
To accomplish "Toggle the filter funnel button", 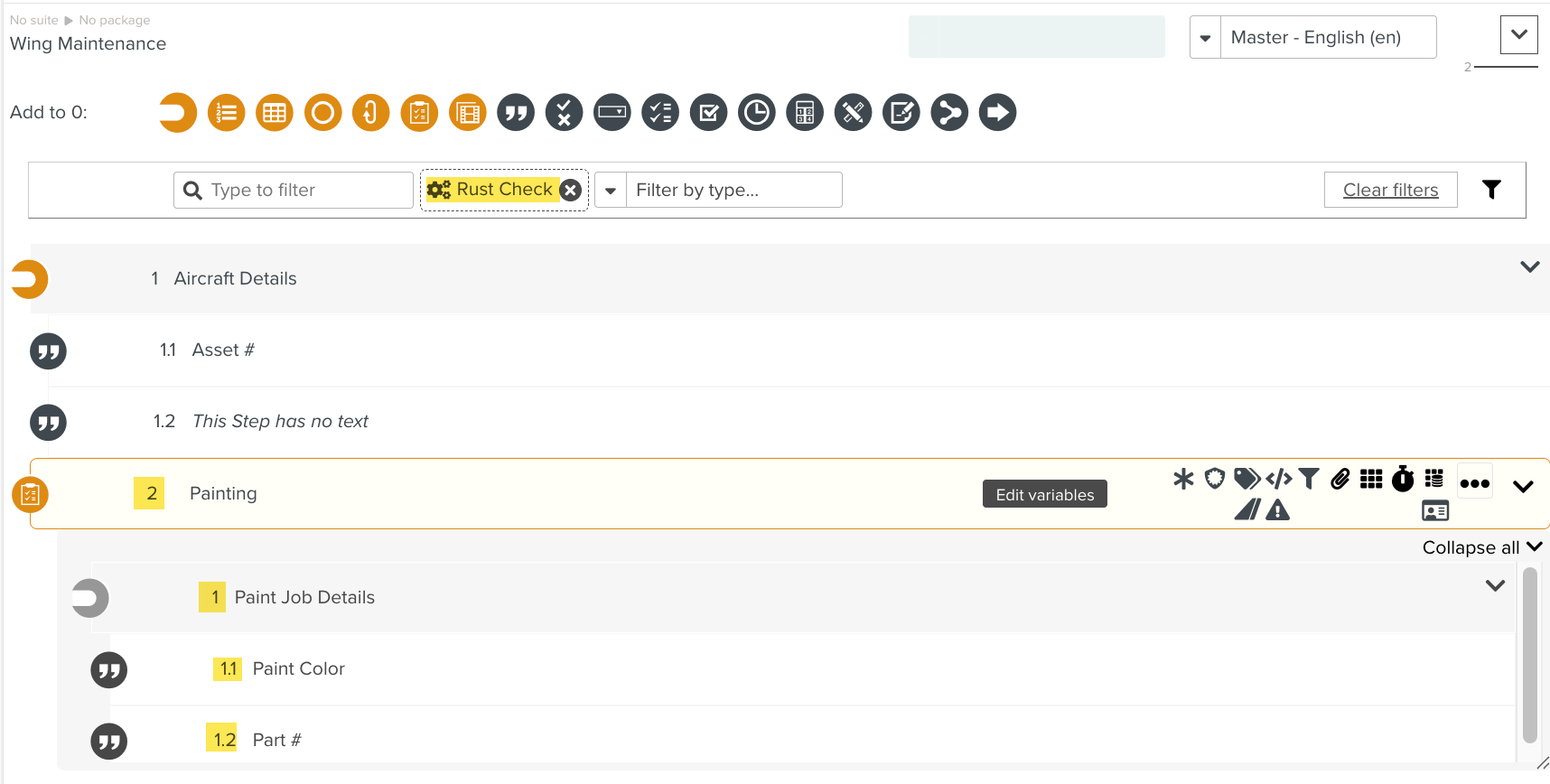I will pyautogui.click(x=1491, y=190).
